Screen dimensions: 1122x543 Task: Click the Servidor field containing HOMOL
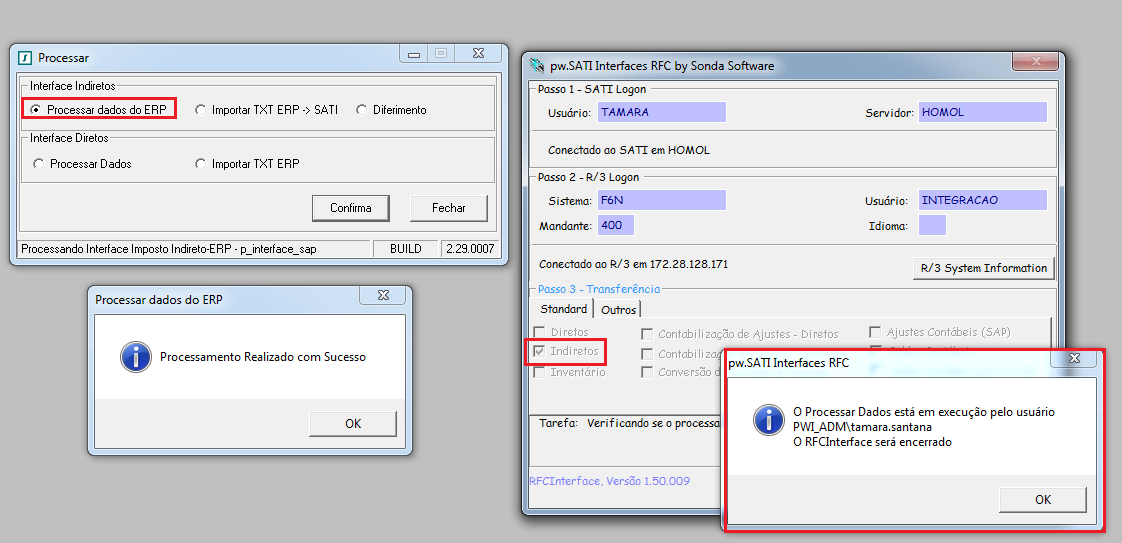point(982,112)
